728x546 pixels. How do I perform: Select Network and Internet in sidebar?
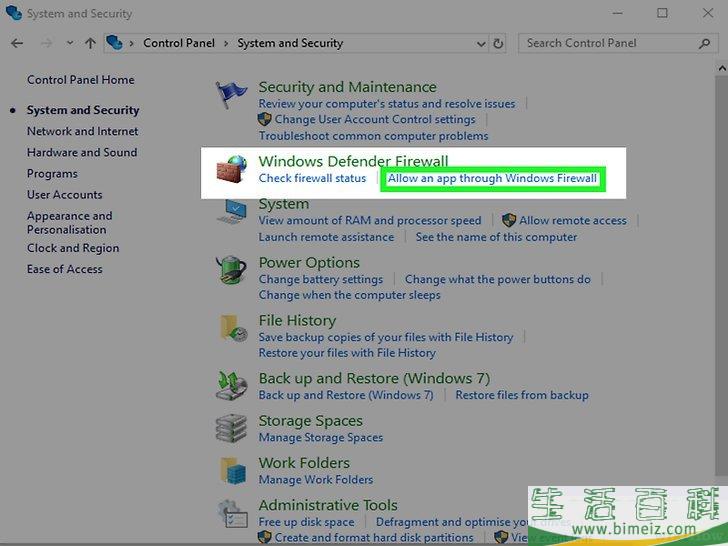(82, 131)
